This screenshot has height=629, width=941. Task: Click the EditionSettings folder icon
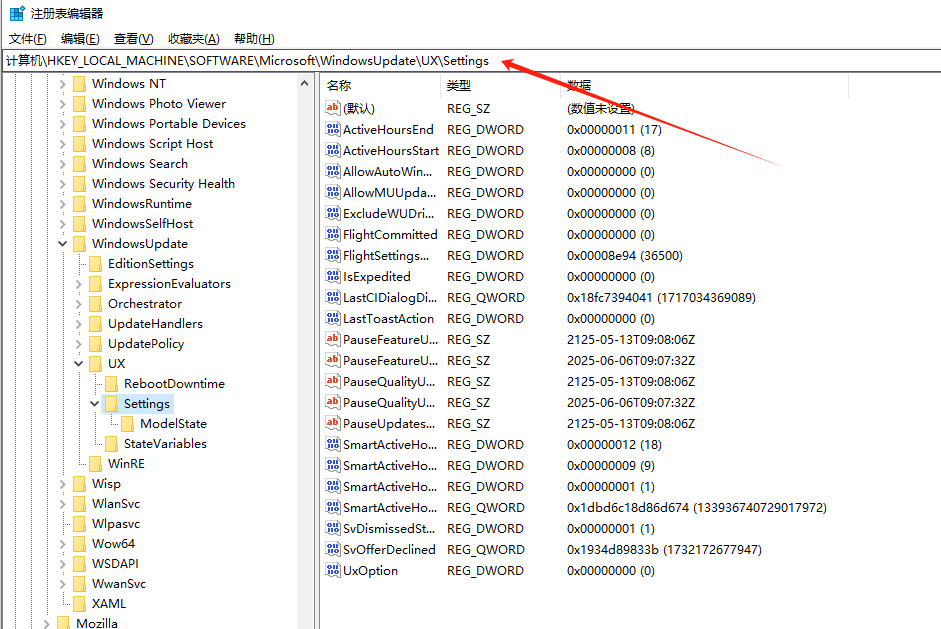point(95,264)
